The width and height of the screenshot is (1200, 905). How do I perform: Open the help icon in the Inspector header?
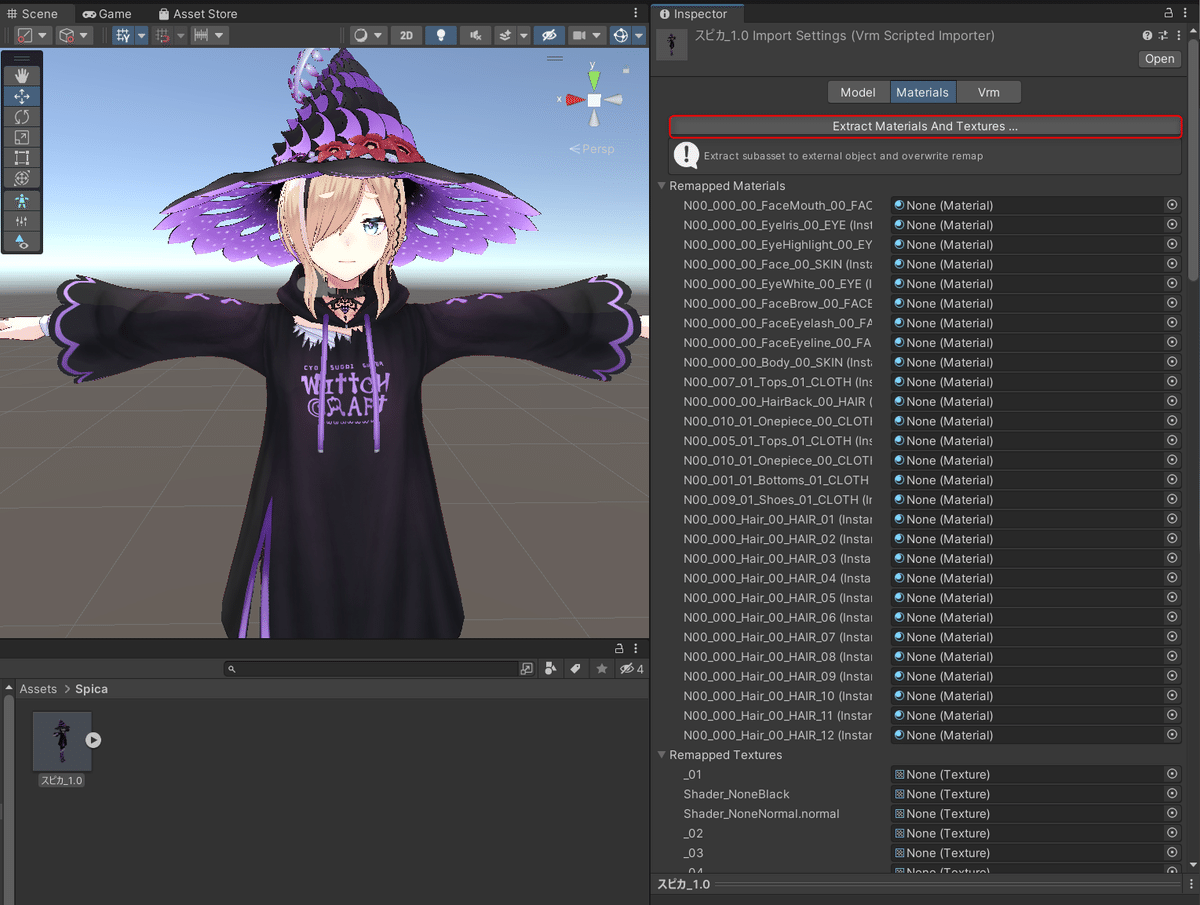(1146, 35)
